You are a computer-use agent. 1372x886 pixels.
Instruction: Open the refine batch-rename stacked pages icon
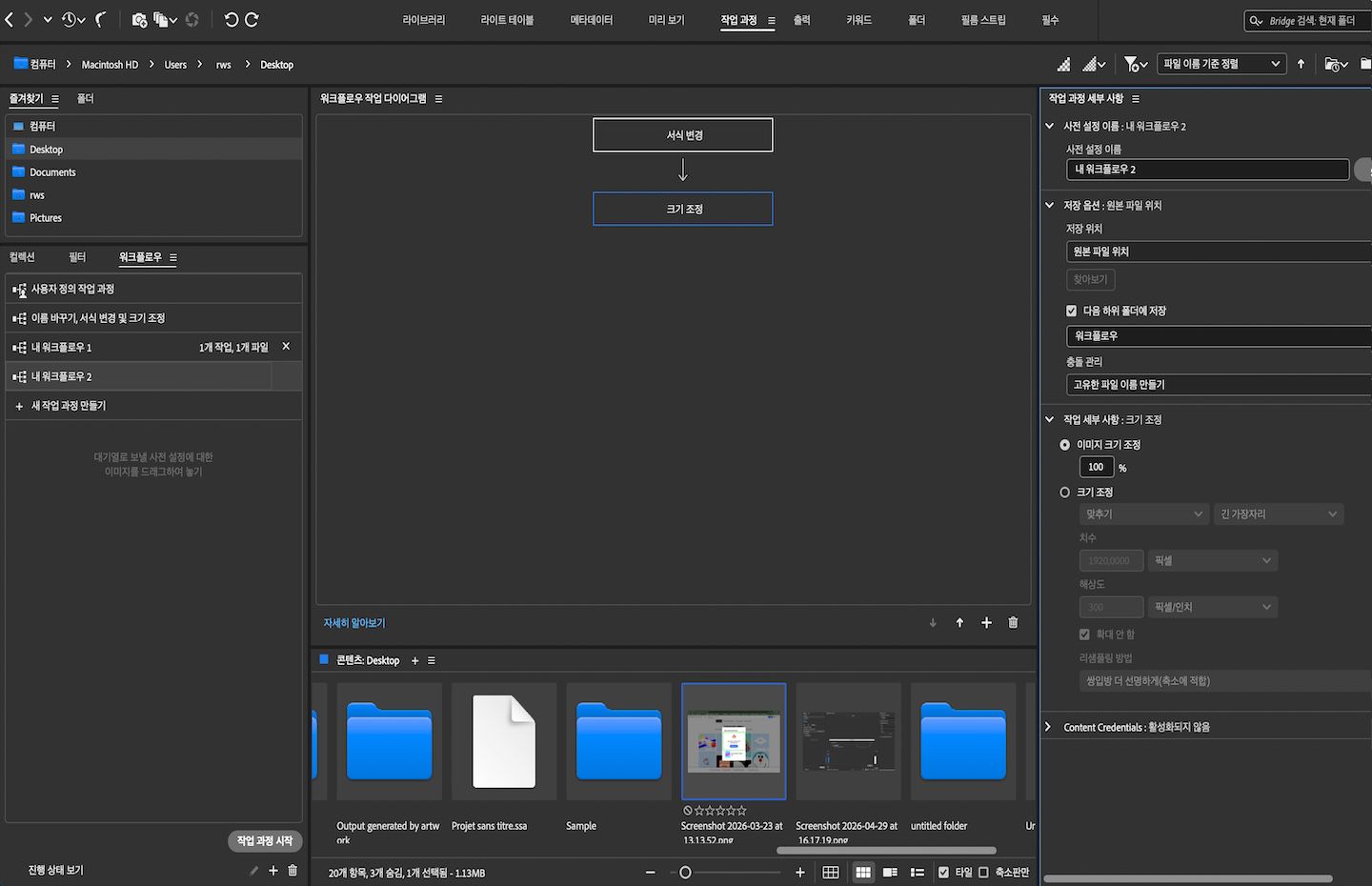pyautogui.click(x=166, y=19)
